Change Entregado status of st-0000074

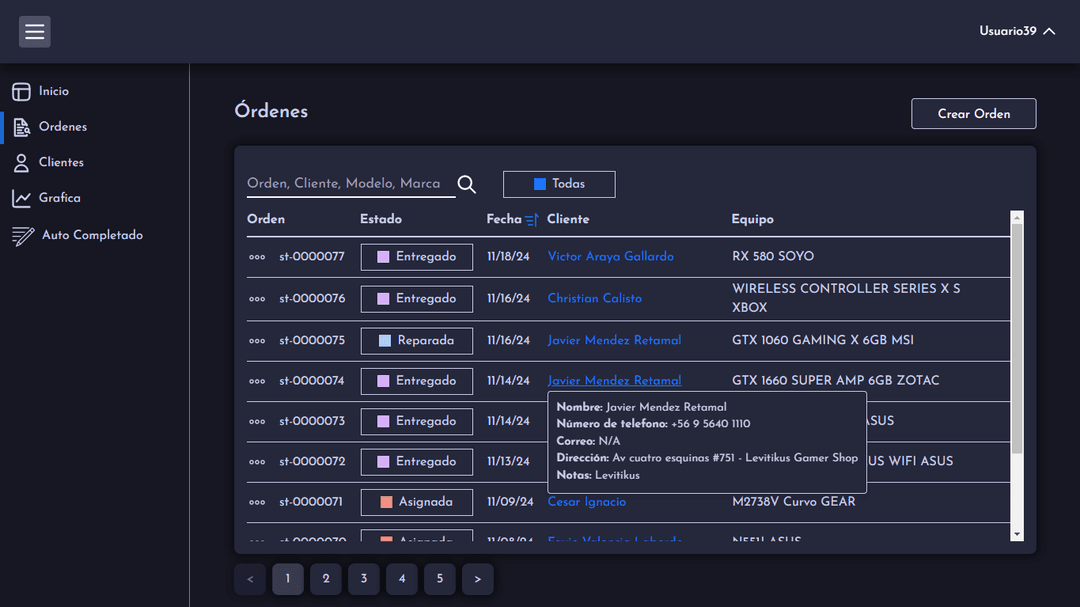tap(417, 381)
